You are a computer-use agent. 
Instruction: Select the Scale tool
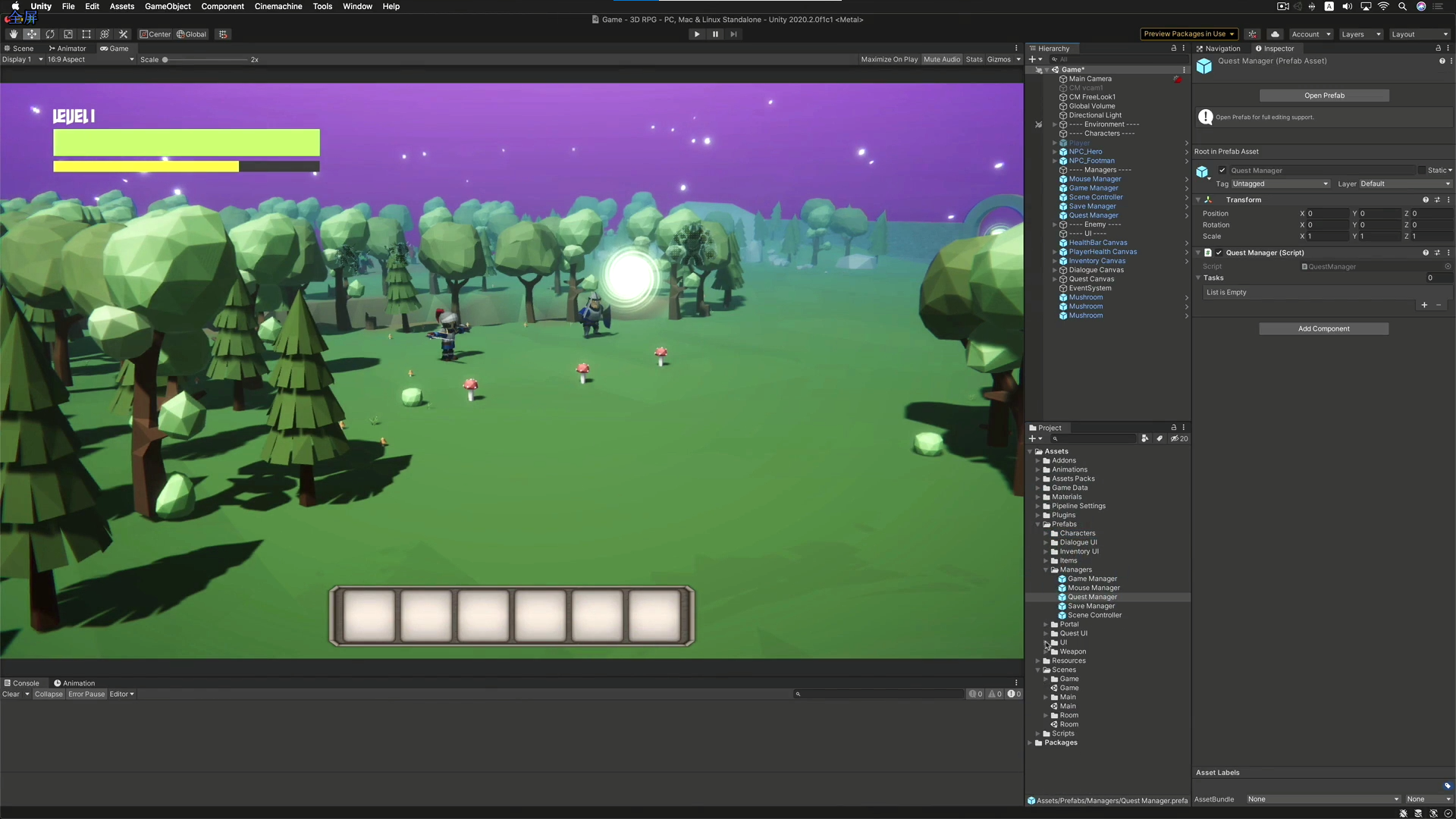tap(68, 34)
